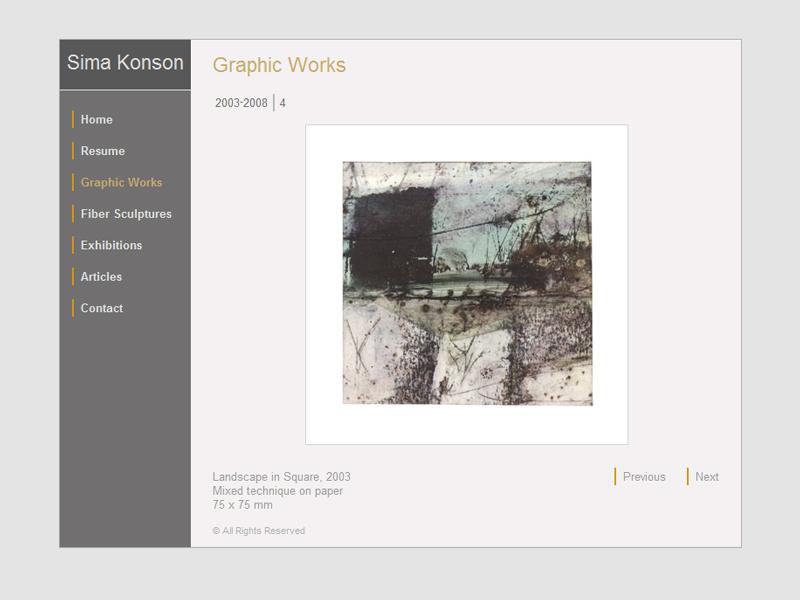Screen dimensions: 800x600
Task: Click the Sima Konson site title
Action: tap(125, 62)
